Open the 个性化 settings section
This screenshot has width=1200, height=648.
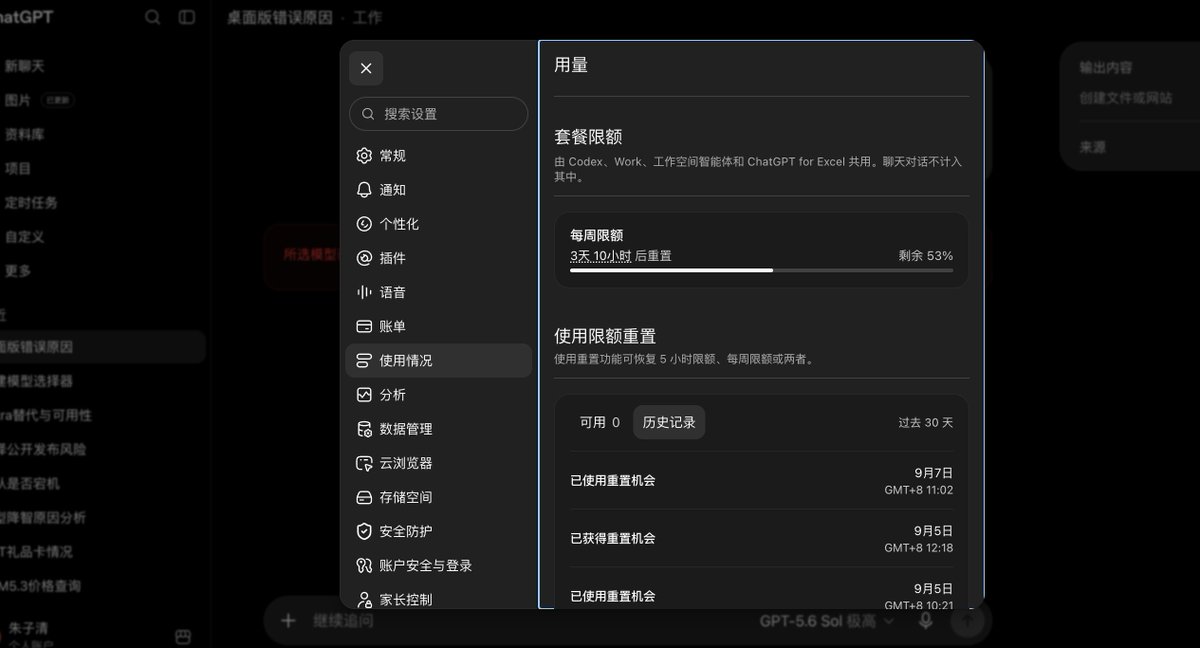(438, 224)
